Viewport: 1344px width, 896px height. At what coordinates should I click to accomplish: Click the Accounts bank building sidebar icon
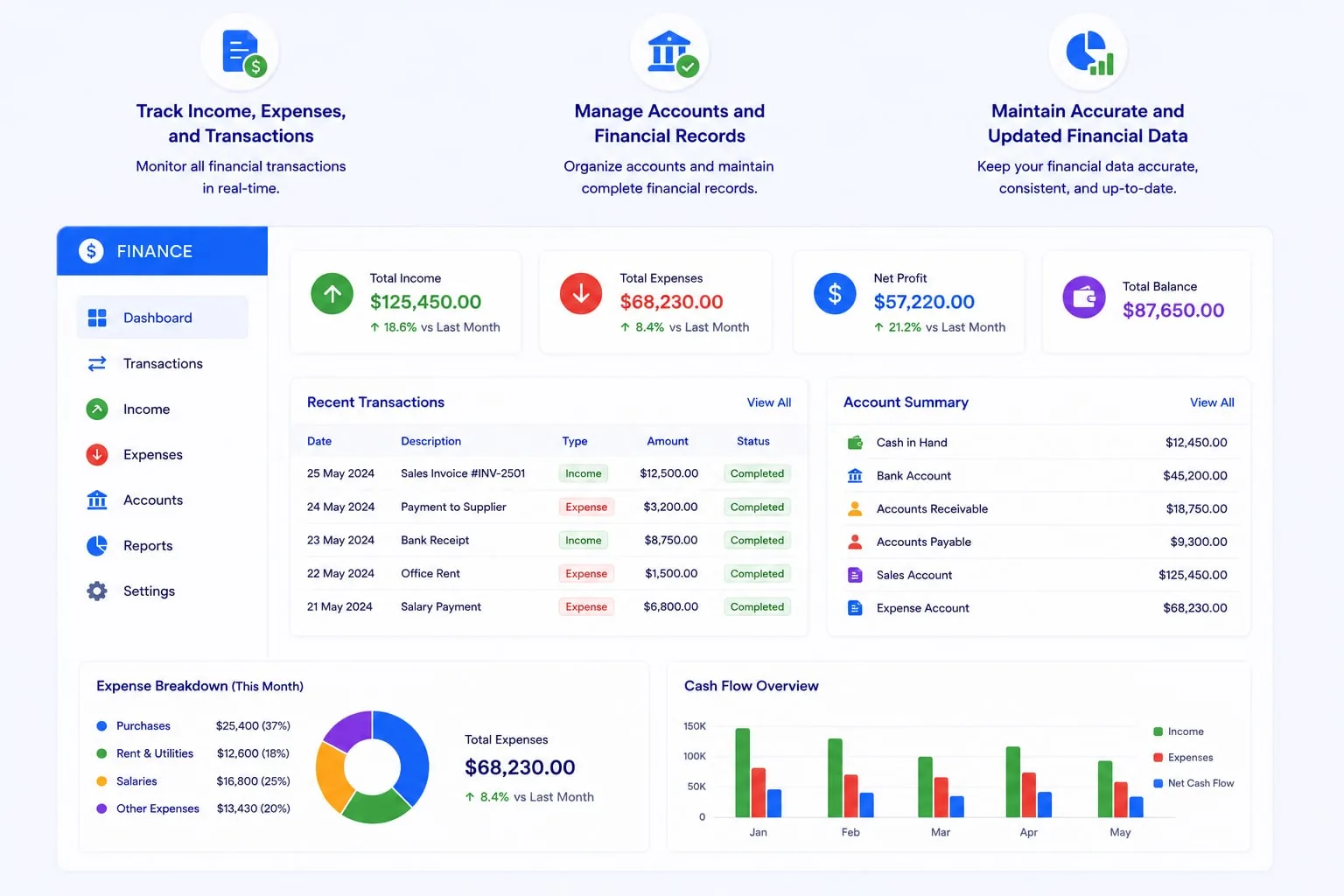tap(97, 500)
